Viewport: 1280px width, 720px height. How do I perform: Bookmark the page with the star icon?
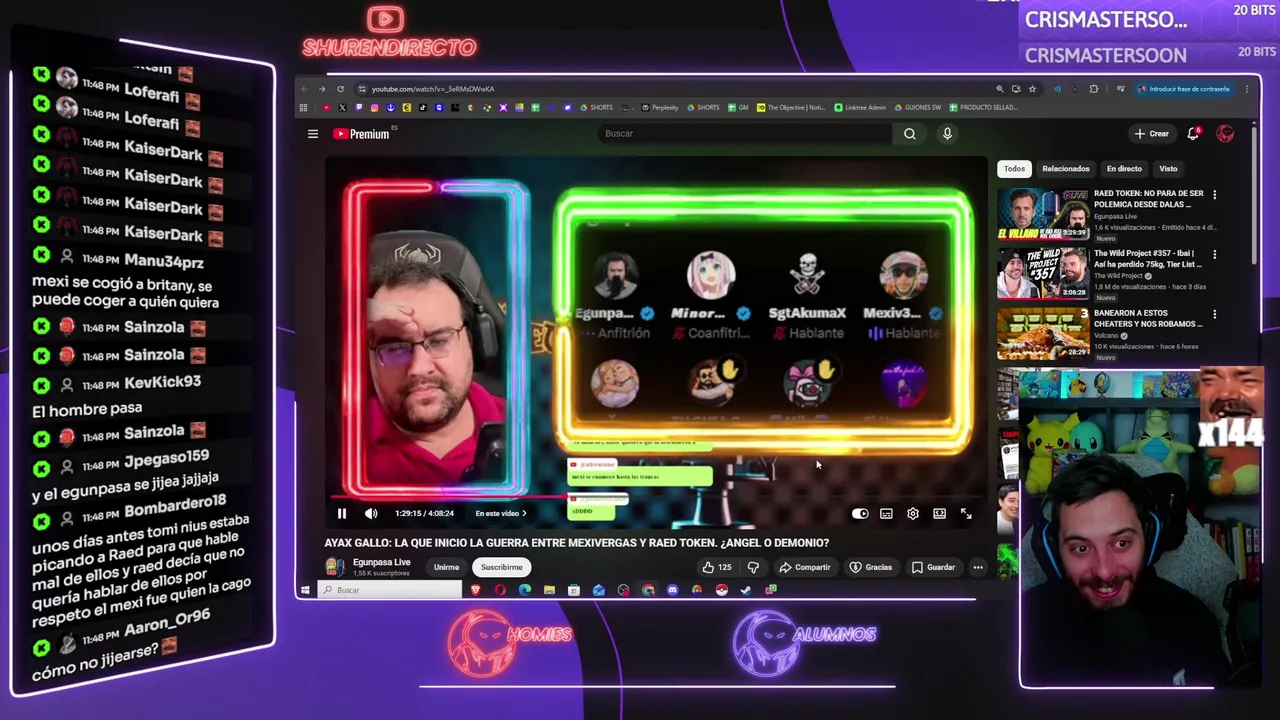pyautogui.click(x=1033, y=89)
